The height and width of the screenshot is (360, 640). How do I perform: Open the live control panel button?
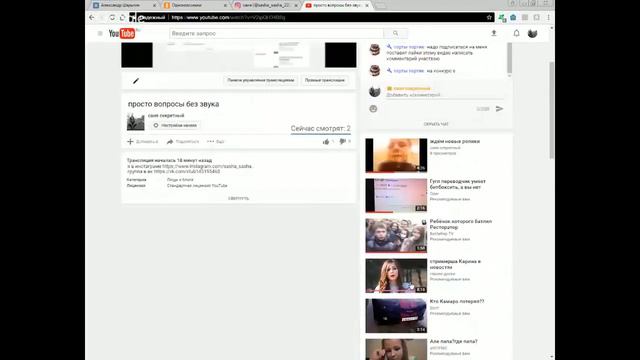click(x=261, y=80)
